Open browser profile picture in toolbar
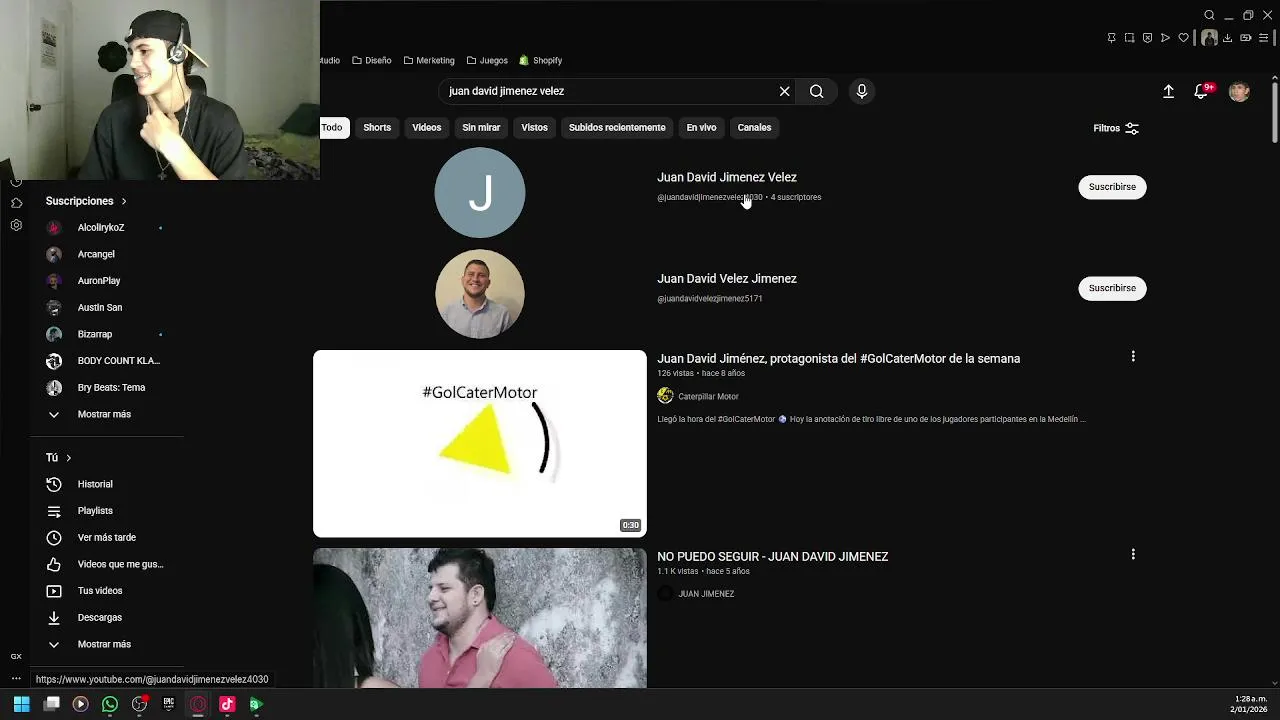Viewport: 1280px width, 720px height. coord(1209,38)
